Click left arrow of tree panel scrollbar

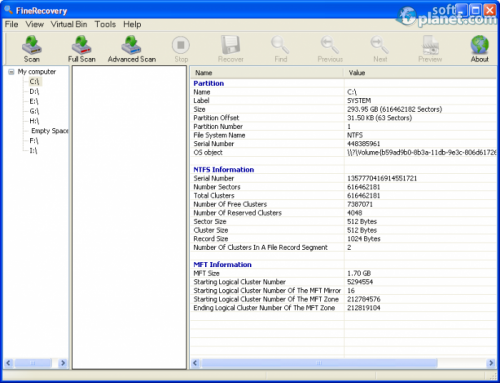[9, 363]
